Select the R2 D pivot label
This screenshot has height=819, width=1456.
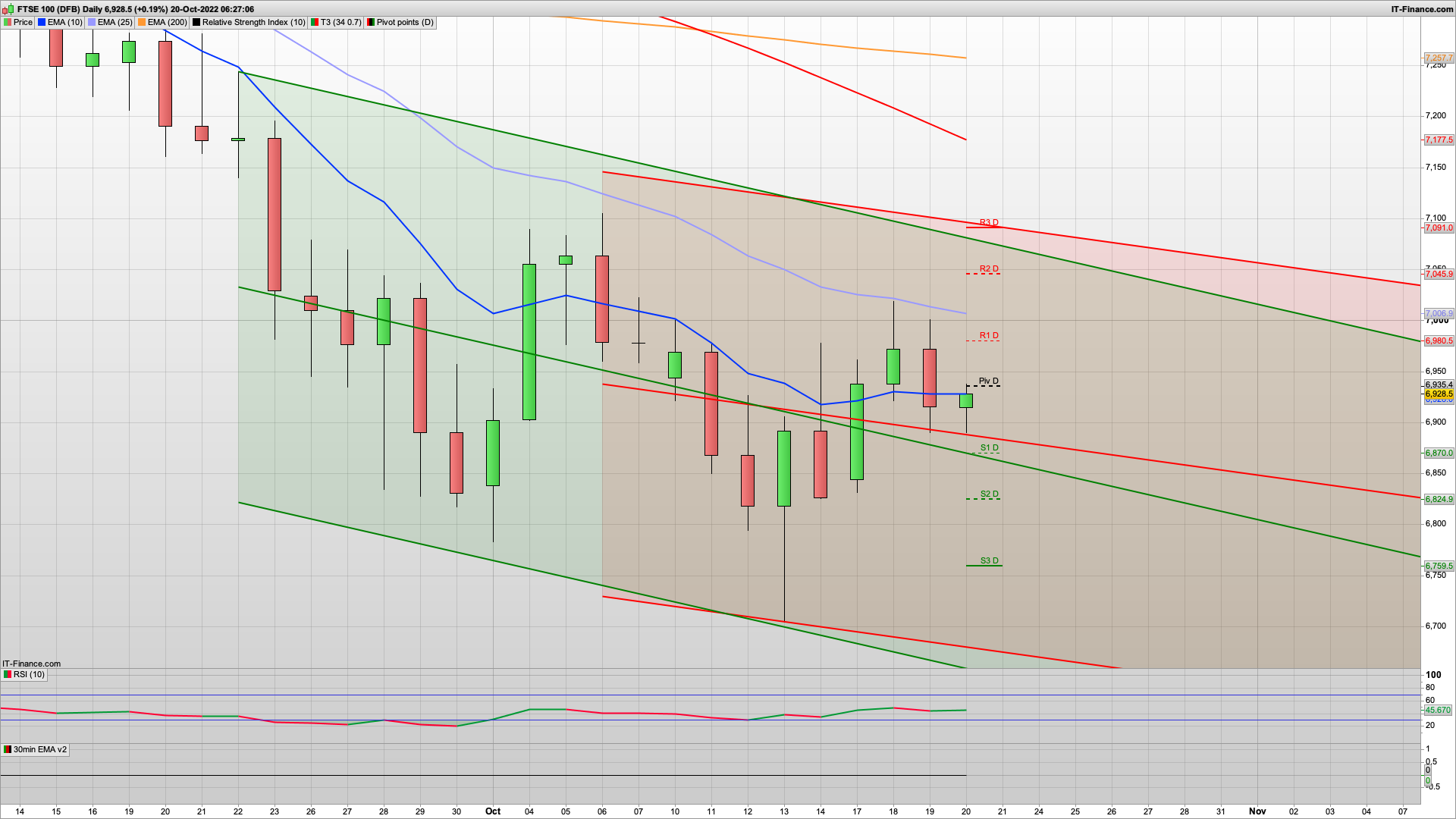coord(989,269)
